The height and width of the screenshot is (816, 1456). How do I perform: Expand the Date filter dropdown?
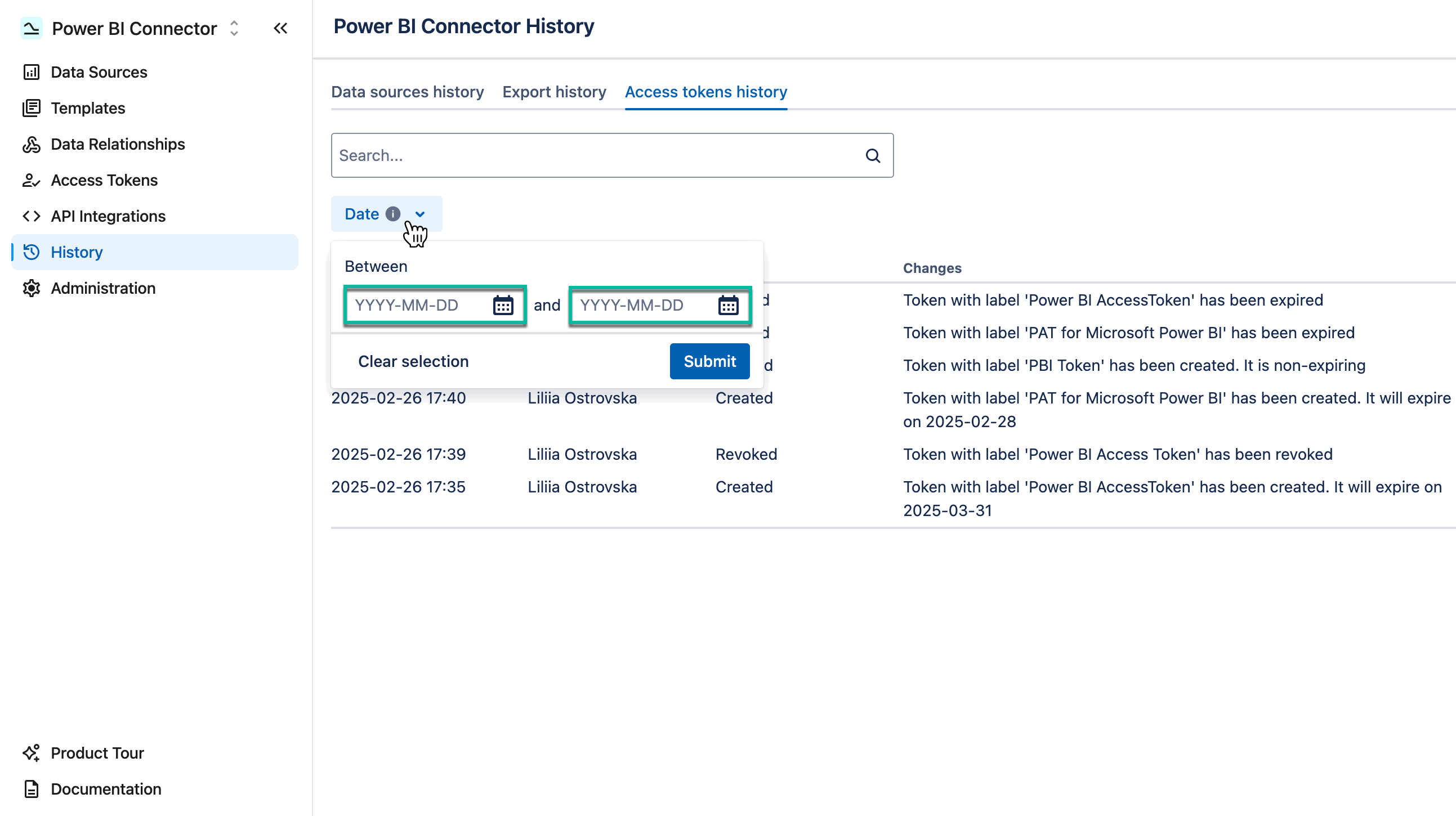click(x=420, y=215)
